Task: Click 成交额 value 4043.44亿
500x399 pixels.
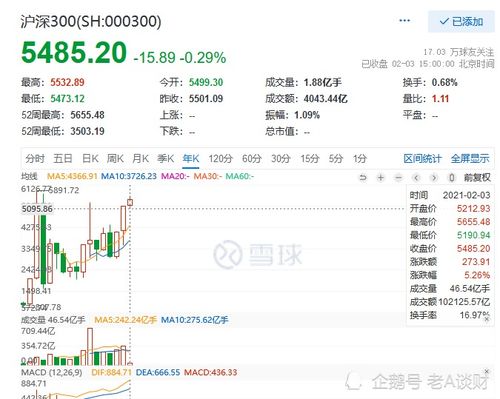Action: point(326,99)
